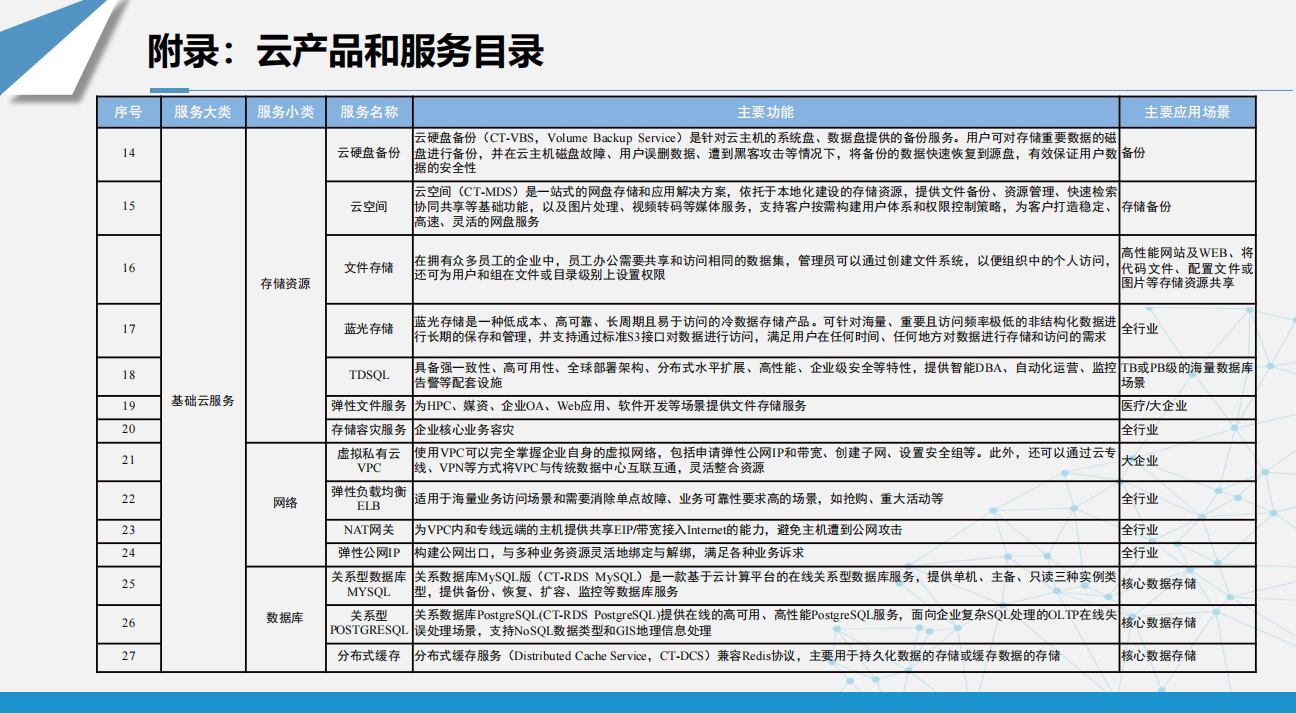Select the 云硬盘备份 service name cell
This screenshot has width=1296, height=714.
[369, 153]
